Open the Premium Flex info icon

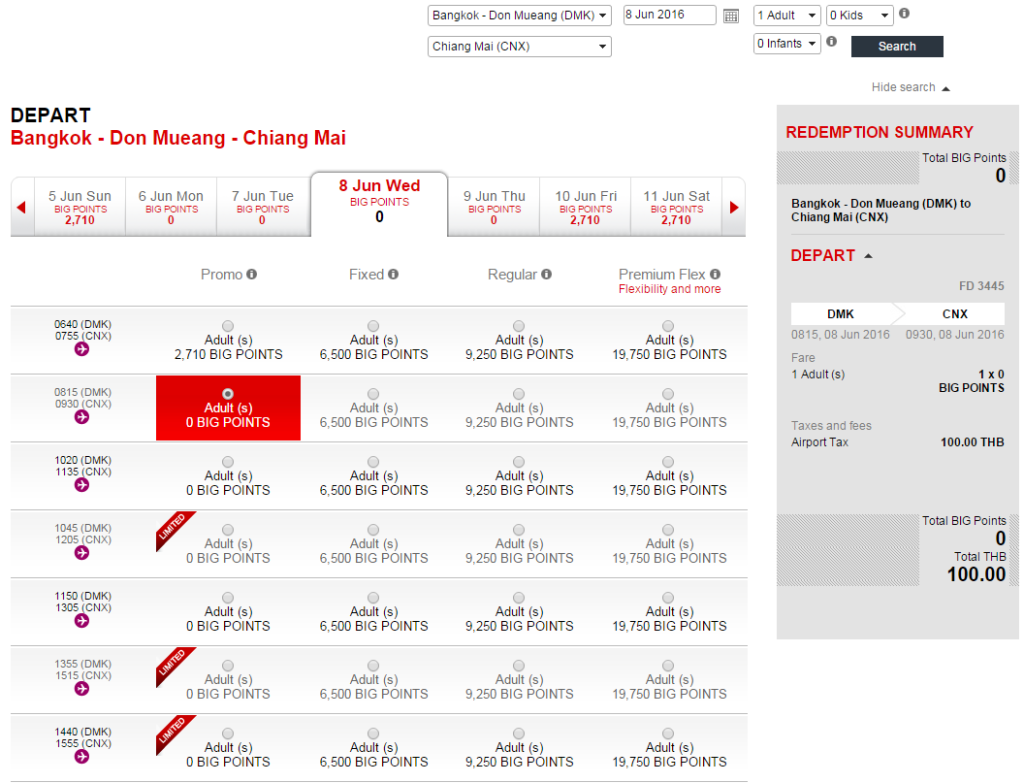click(x=715, y=274)
